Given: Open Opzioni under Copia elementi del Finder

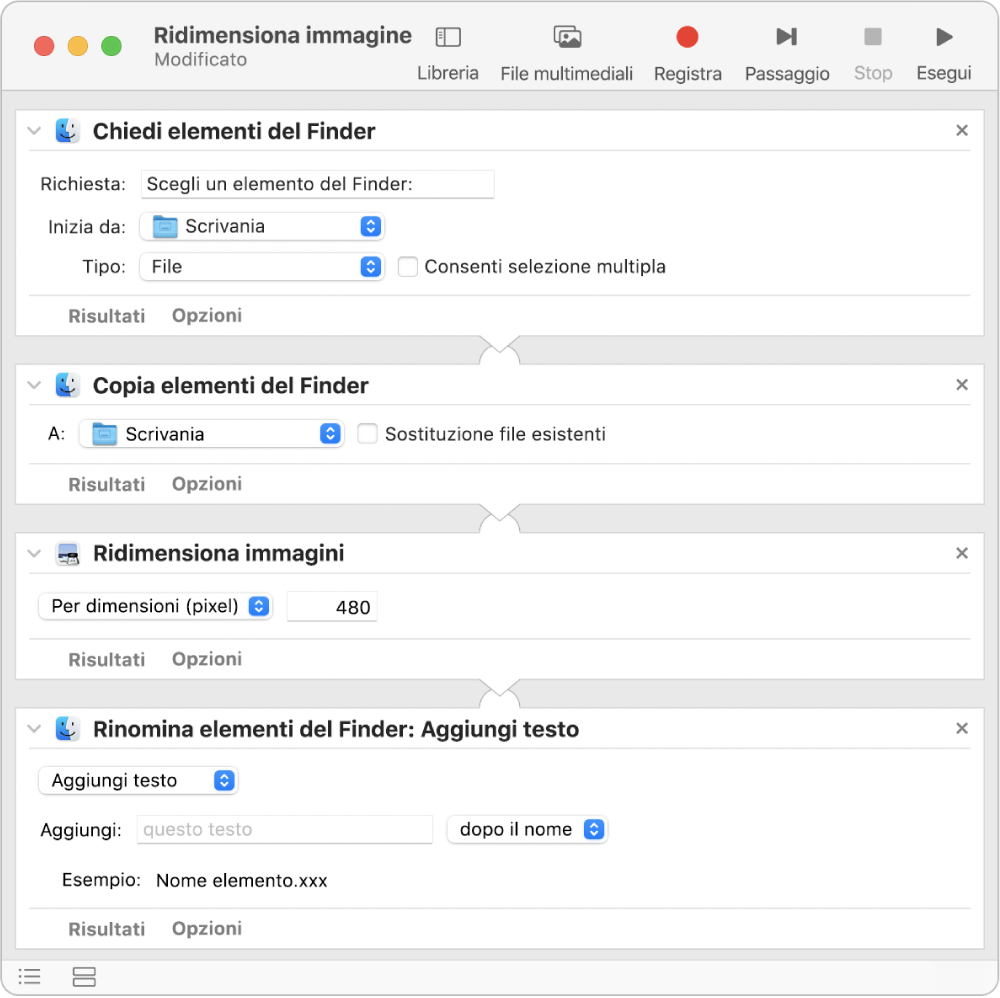Looking at the screenshot, I should pos(207,484).
